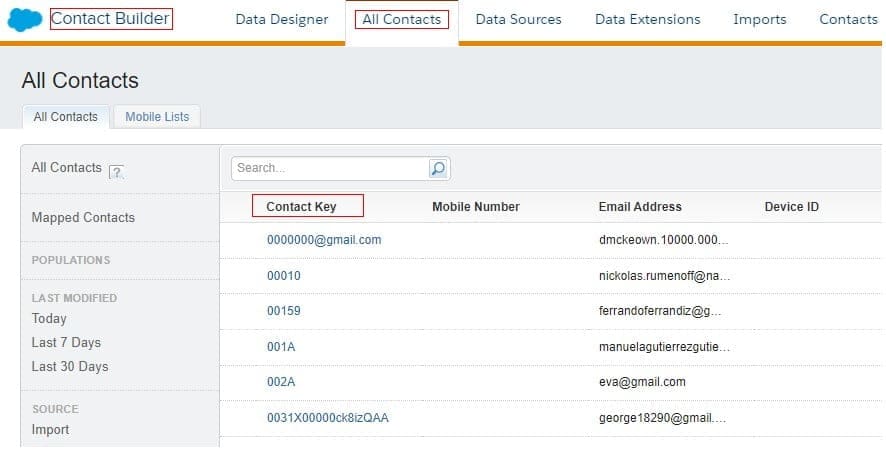Filter contacts by Last 30 Days
886x451 pixels.
click(x=70, y=367)
